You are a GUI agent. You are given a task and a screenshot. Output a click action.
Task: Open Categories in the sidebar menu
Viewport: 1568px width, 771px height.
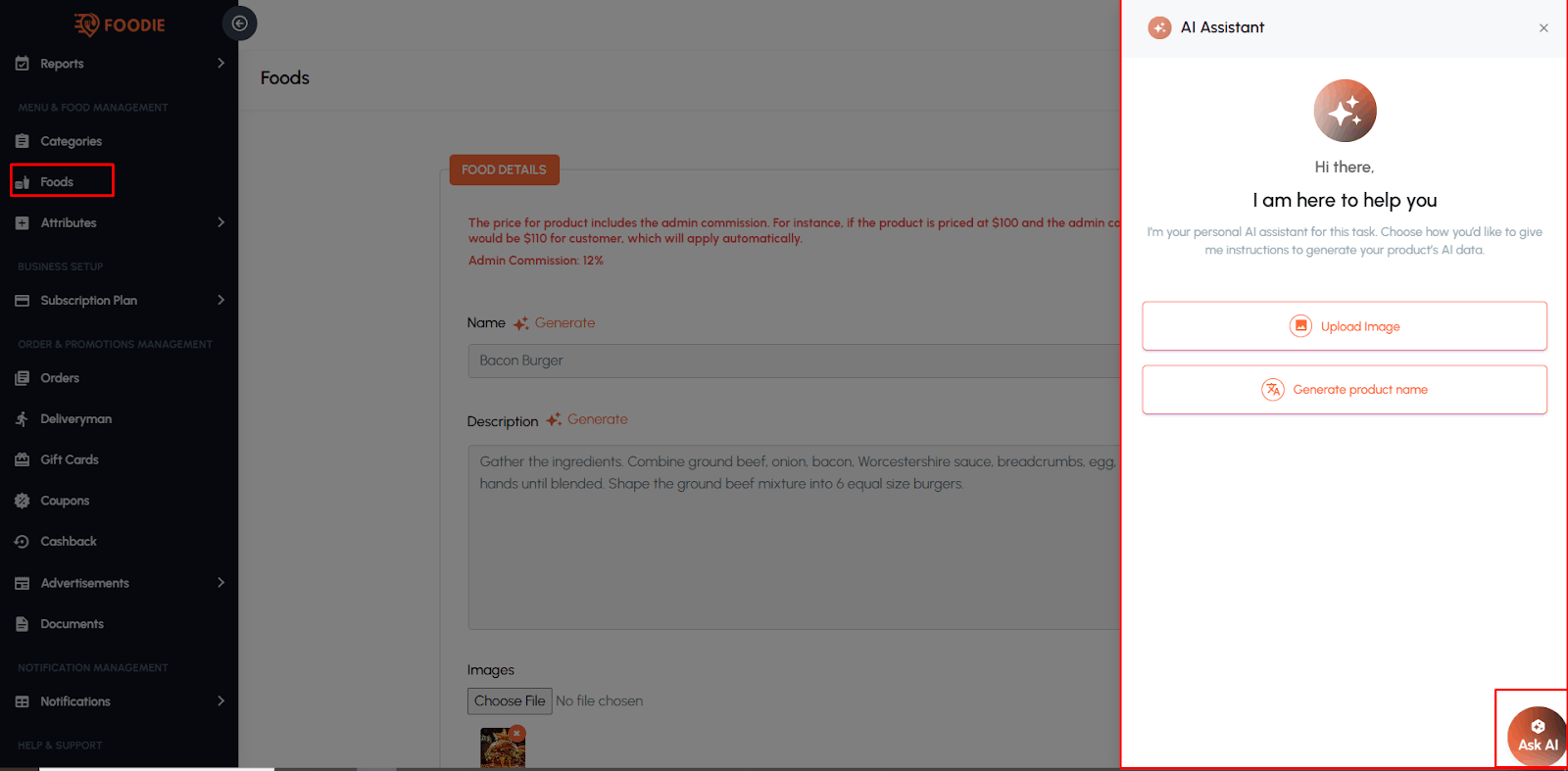(x=71, y=141)
